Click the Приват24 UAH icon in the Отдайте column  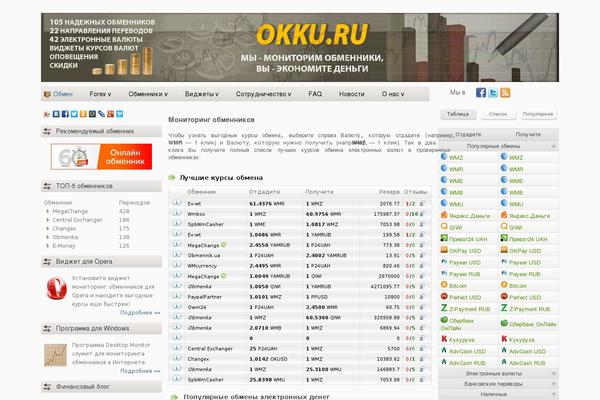pyautogui.click(x=444, y=238)
